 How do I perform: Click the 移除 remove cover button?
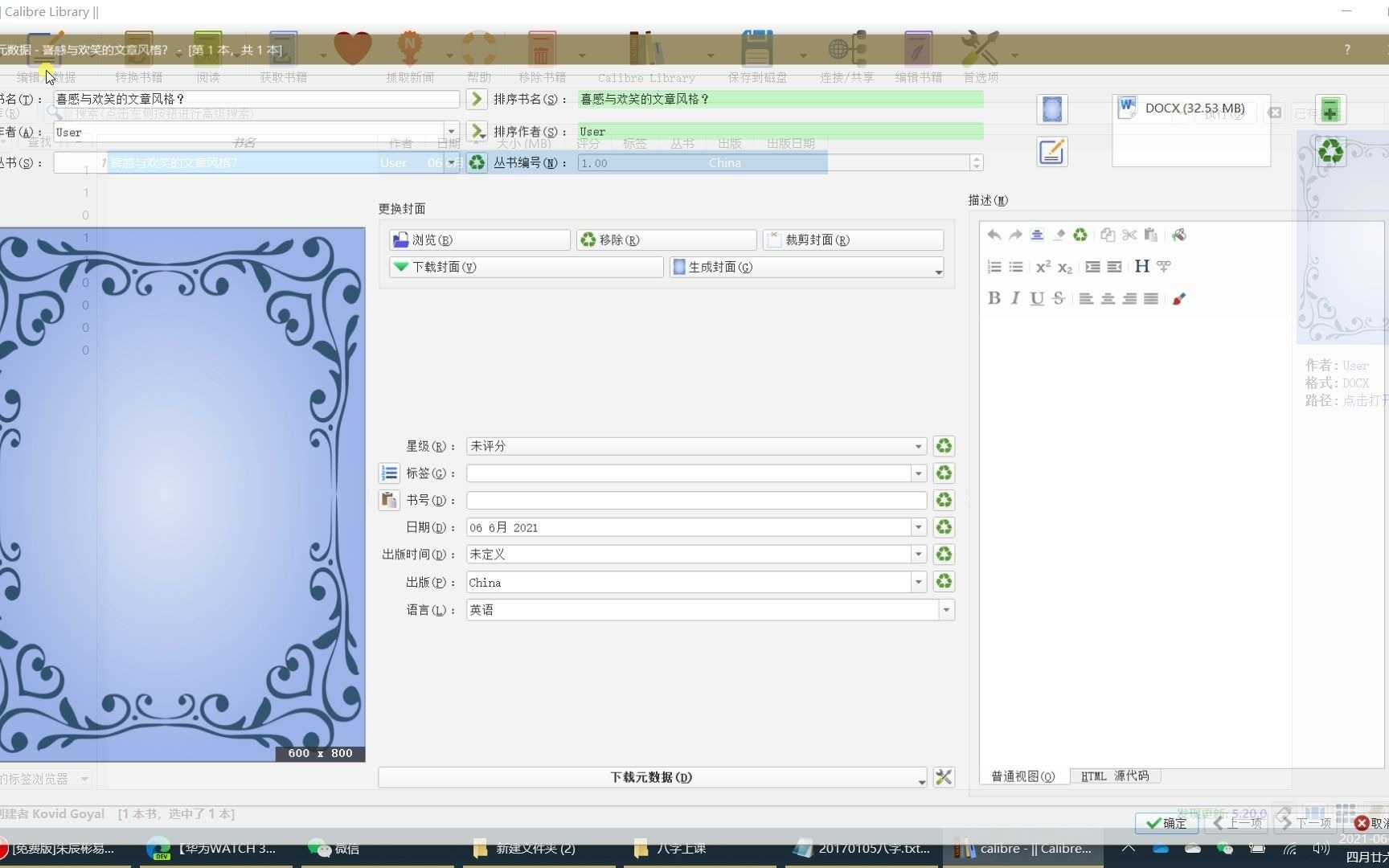(x=666, y=240)
